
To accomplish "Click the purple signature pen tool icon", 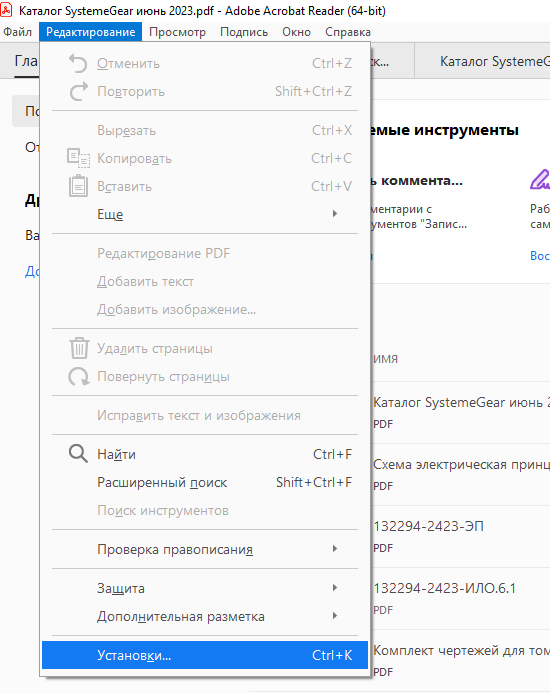I will click(540, 179).
